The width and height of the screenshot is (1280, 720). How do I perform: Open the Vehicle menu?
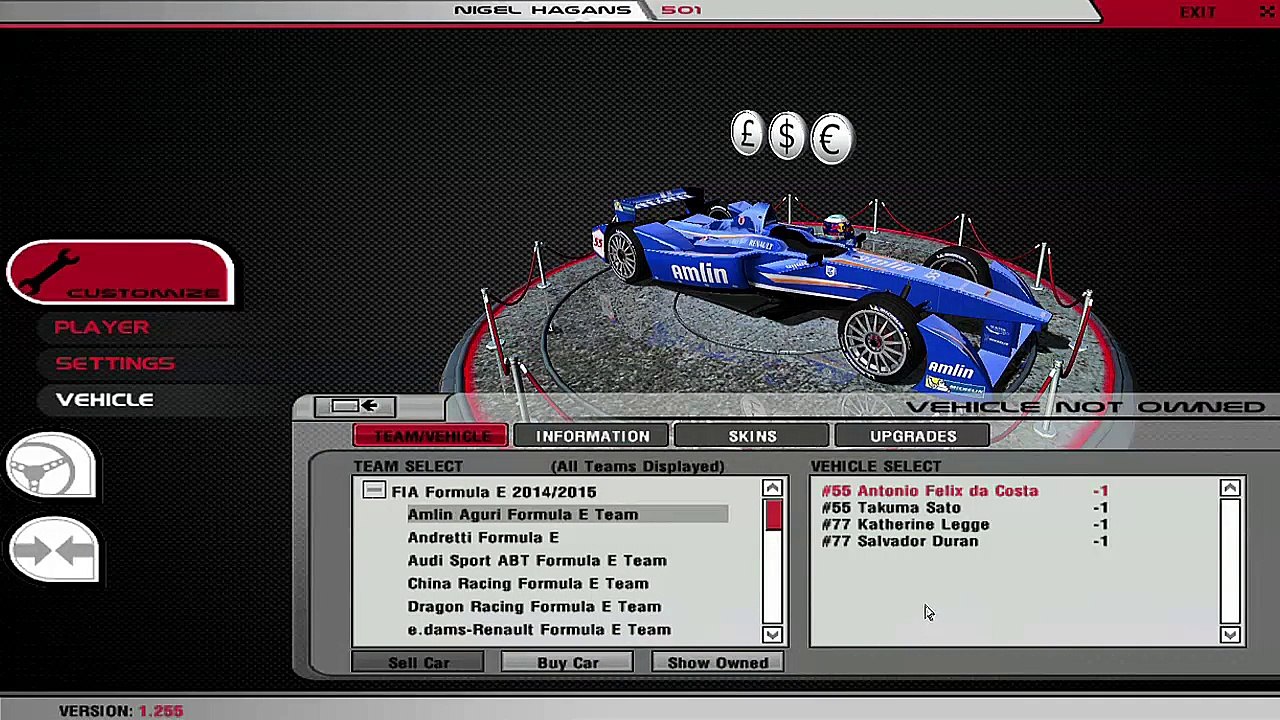click(105, 399)
